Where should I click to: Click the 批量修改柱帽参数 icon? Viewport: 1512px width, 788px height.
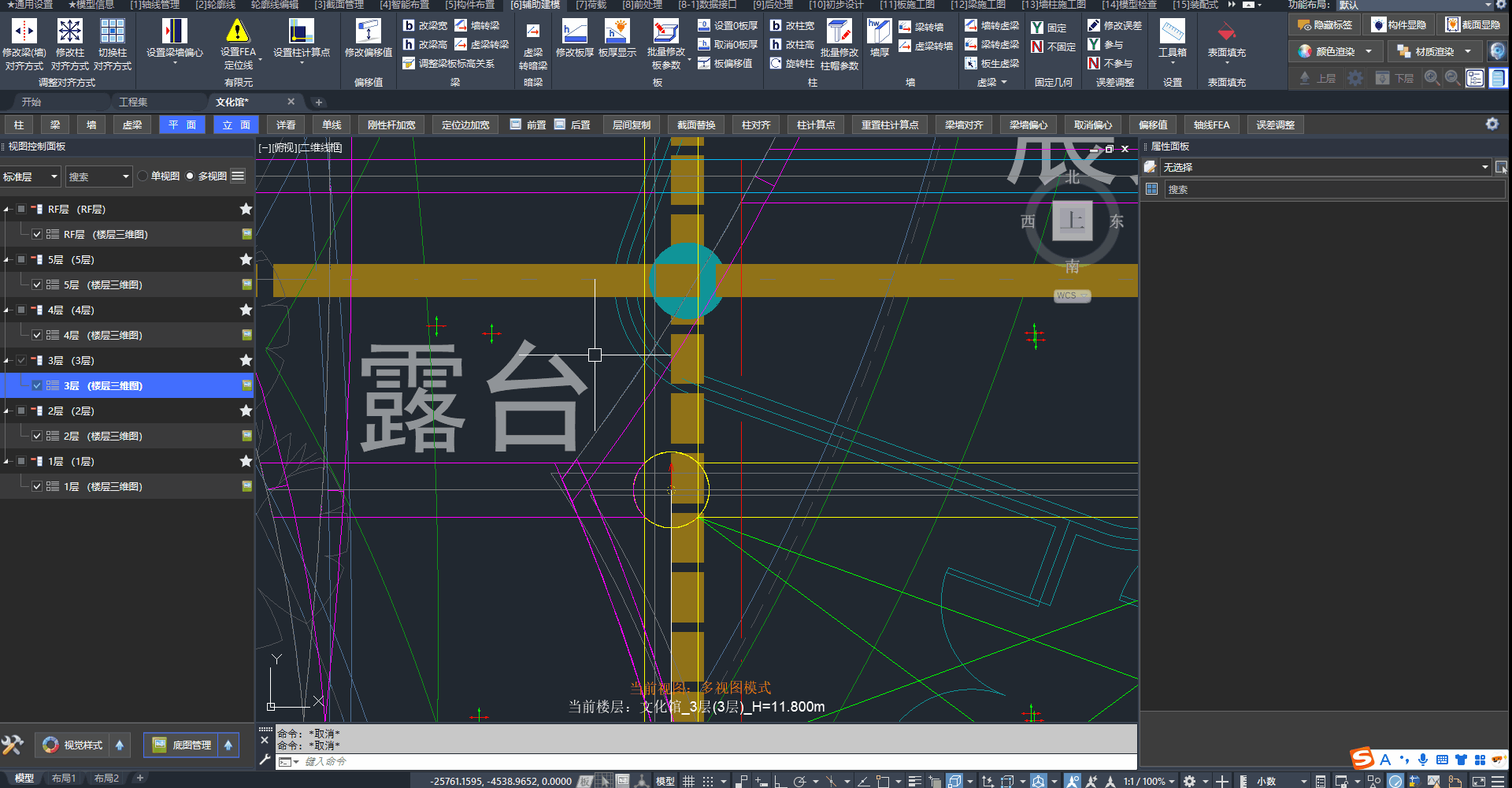tap(839, 32)
